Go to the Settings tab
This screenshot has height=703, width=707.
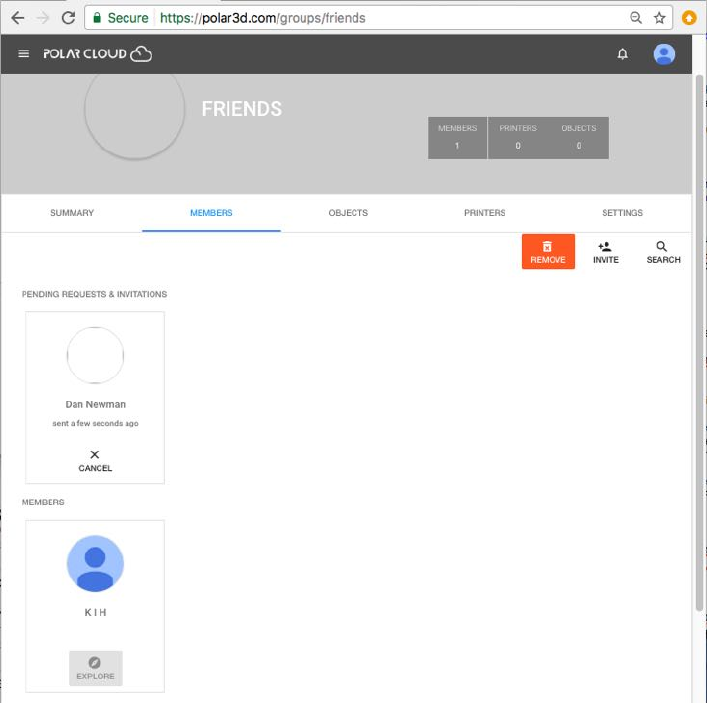(622, 213)
